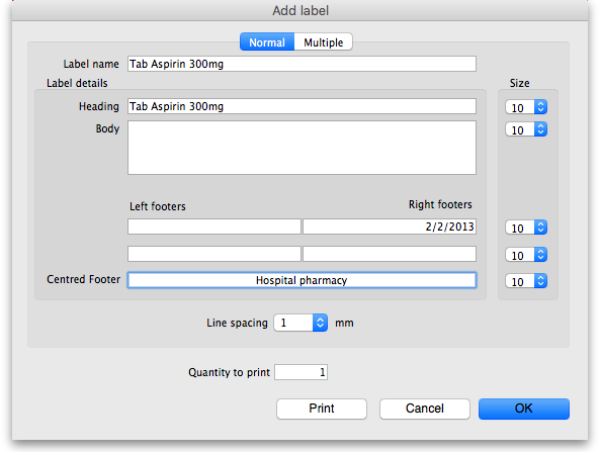Open the Centred Footer size dropdown
The height and width of the screenshot is (452, 600).
527,281
